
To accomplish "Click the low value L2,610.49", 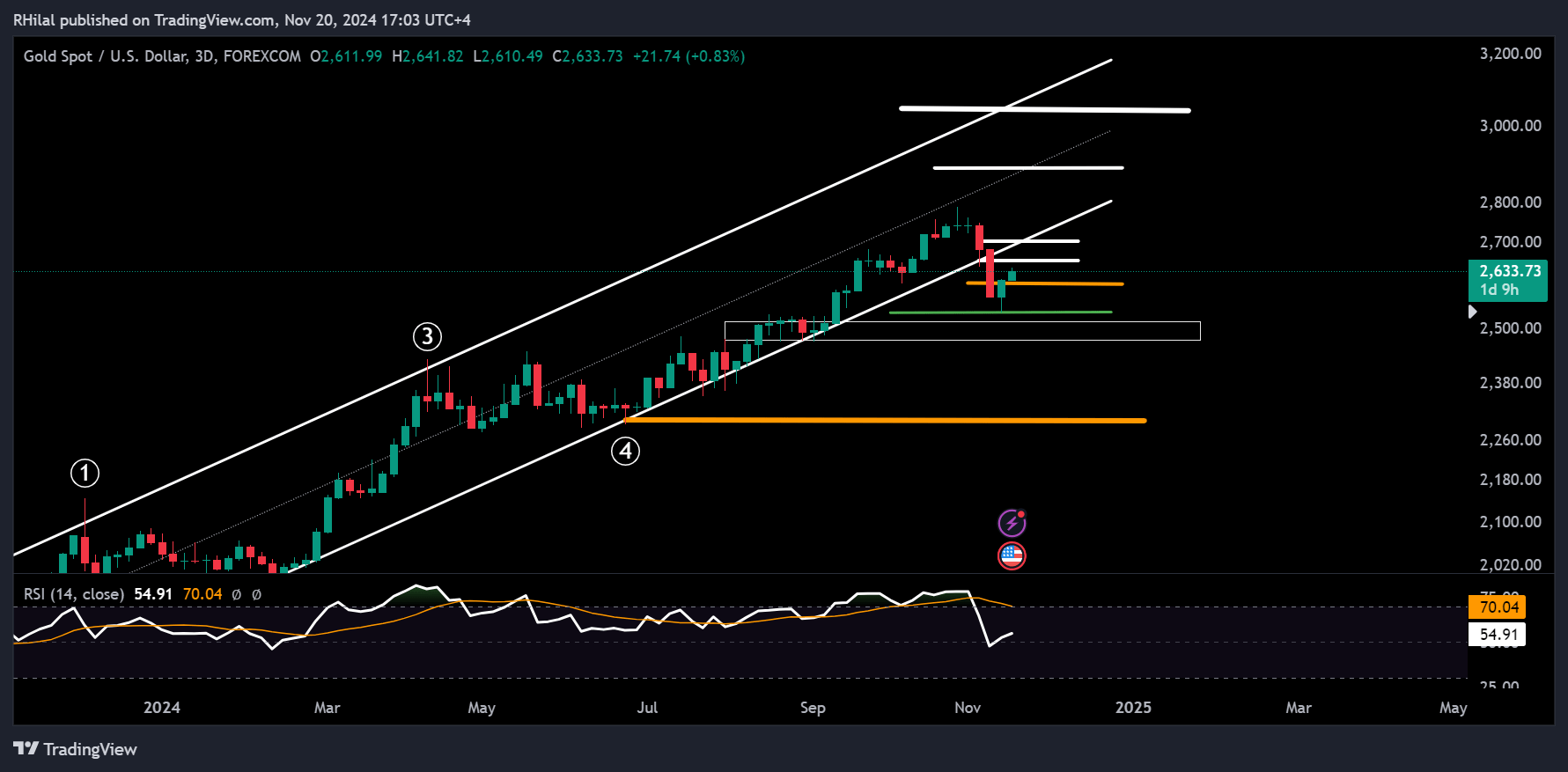I will (x=508, y=56).
